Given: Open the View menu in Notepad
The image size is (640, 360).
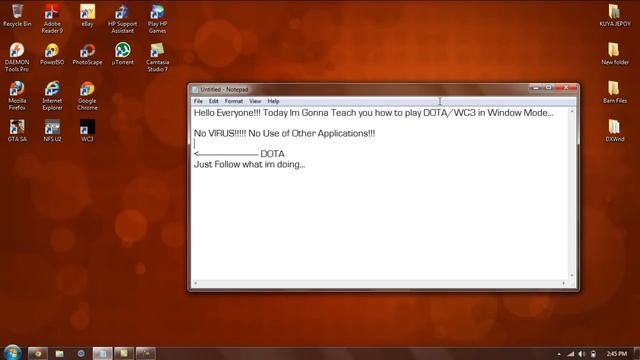Looking at the screenshot, I should click(255, 101).
